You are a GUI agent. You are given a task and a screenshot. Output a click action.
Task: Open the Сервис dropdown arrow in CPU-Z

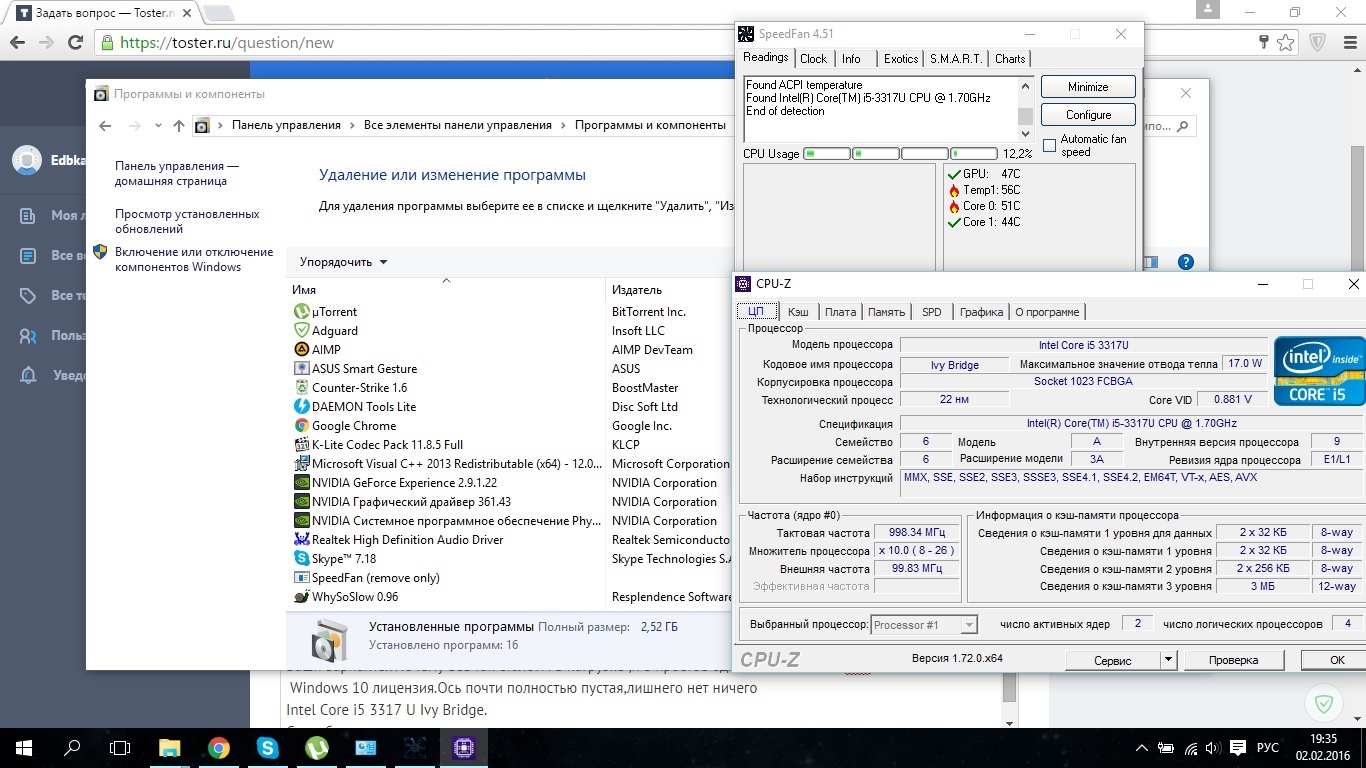[1167, 660]
